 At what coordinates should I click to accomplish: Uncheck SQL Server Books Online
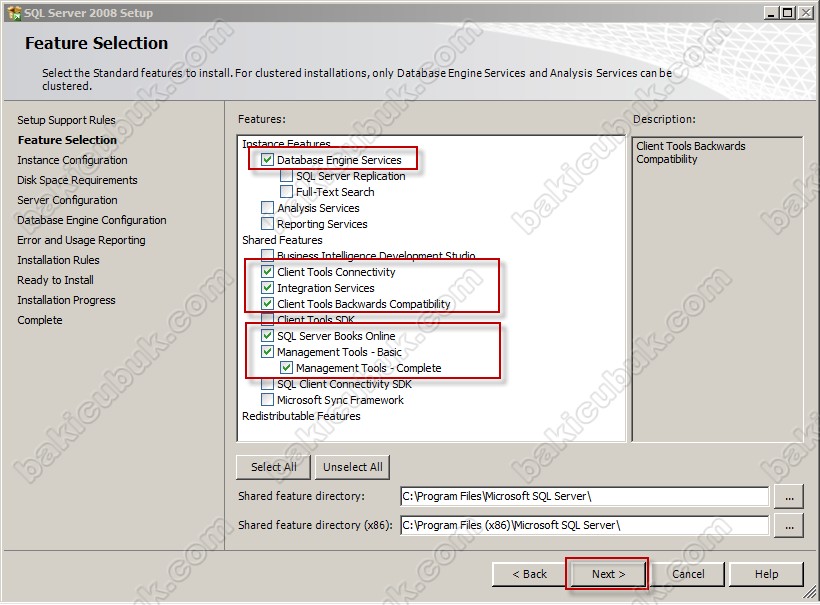[x=267, y=335]
